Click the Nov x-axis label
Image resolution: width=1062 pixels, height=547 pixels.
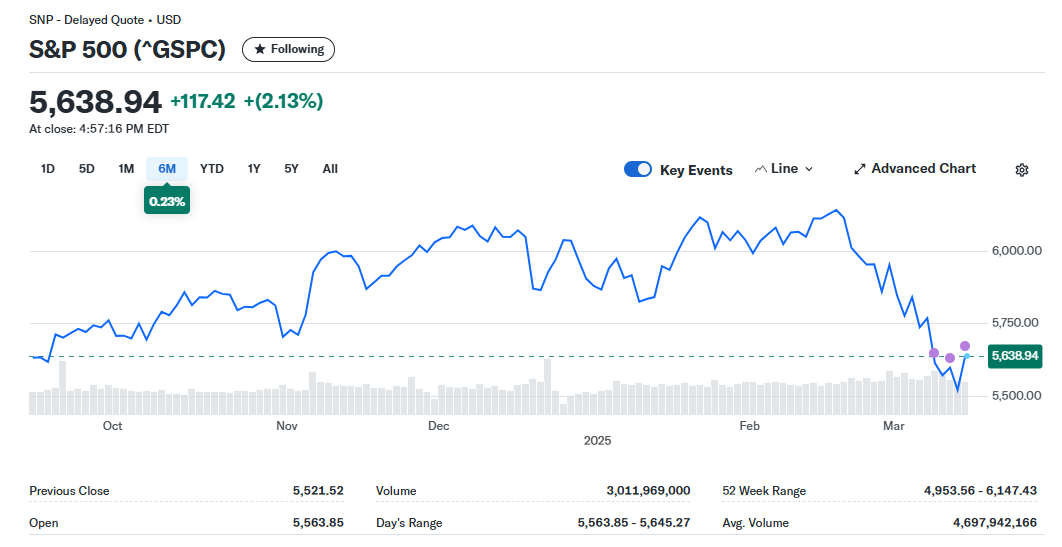click(x=286, y=426)
